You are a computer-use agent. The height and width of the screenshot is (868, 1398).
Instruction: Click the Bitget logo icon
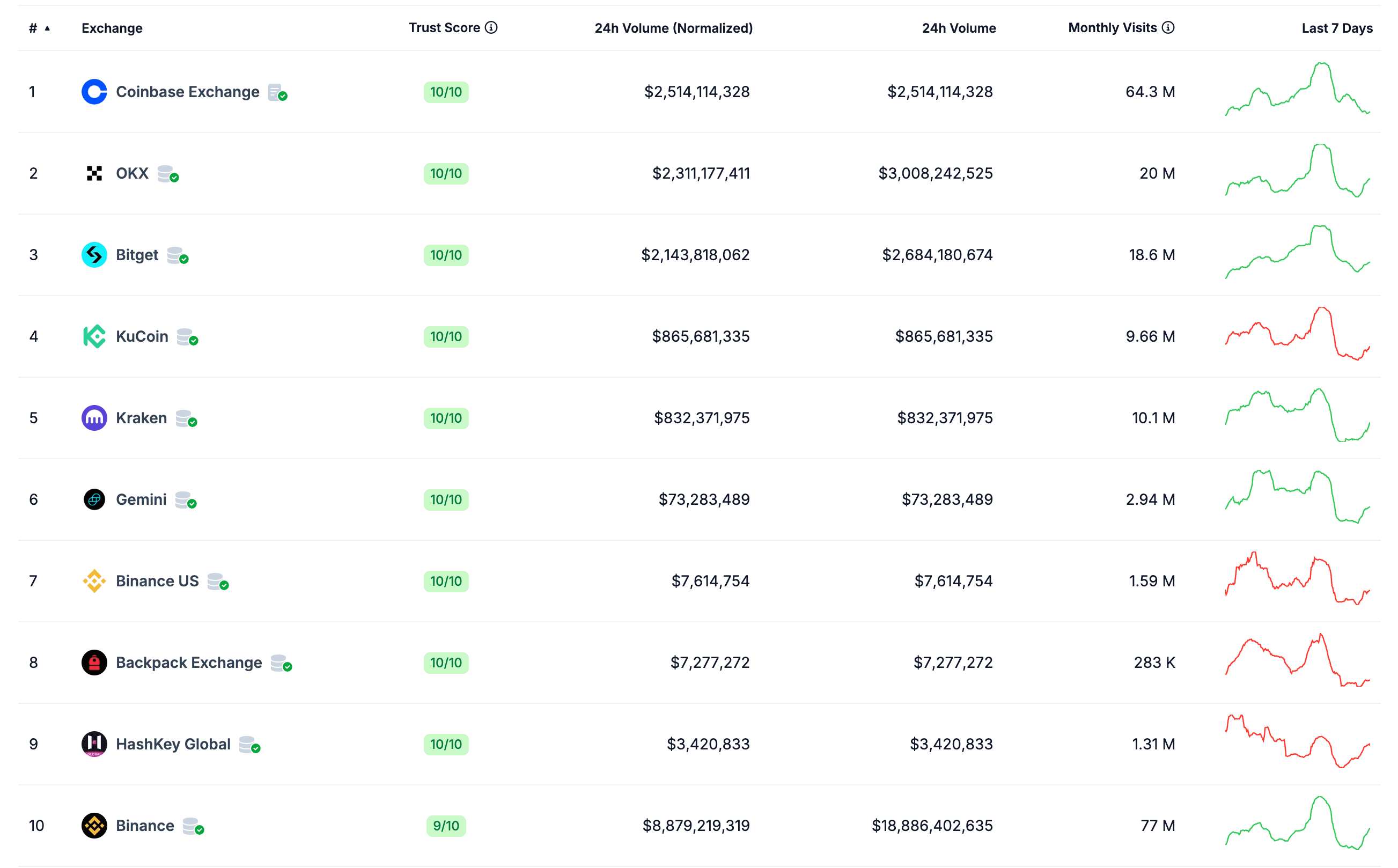pyautogui.click(x=94, y=255)
